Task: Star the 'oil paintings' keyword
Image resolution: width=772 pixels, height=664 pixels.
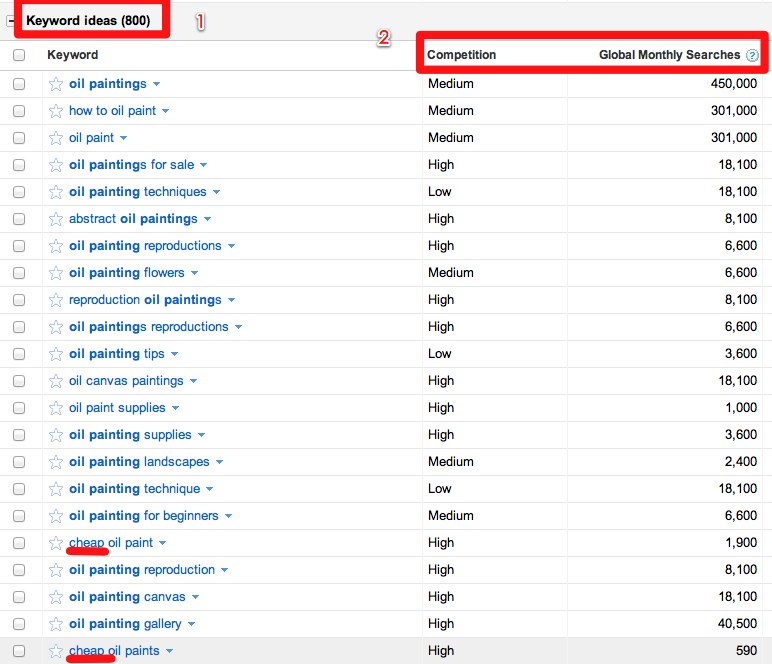Action: tap(56, 84)
